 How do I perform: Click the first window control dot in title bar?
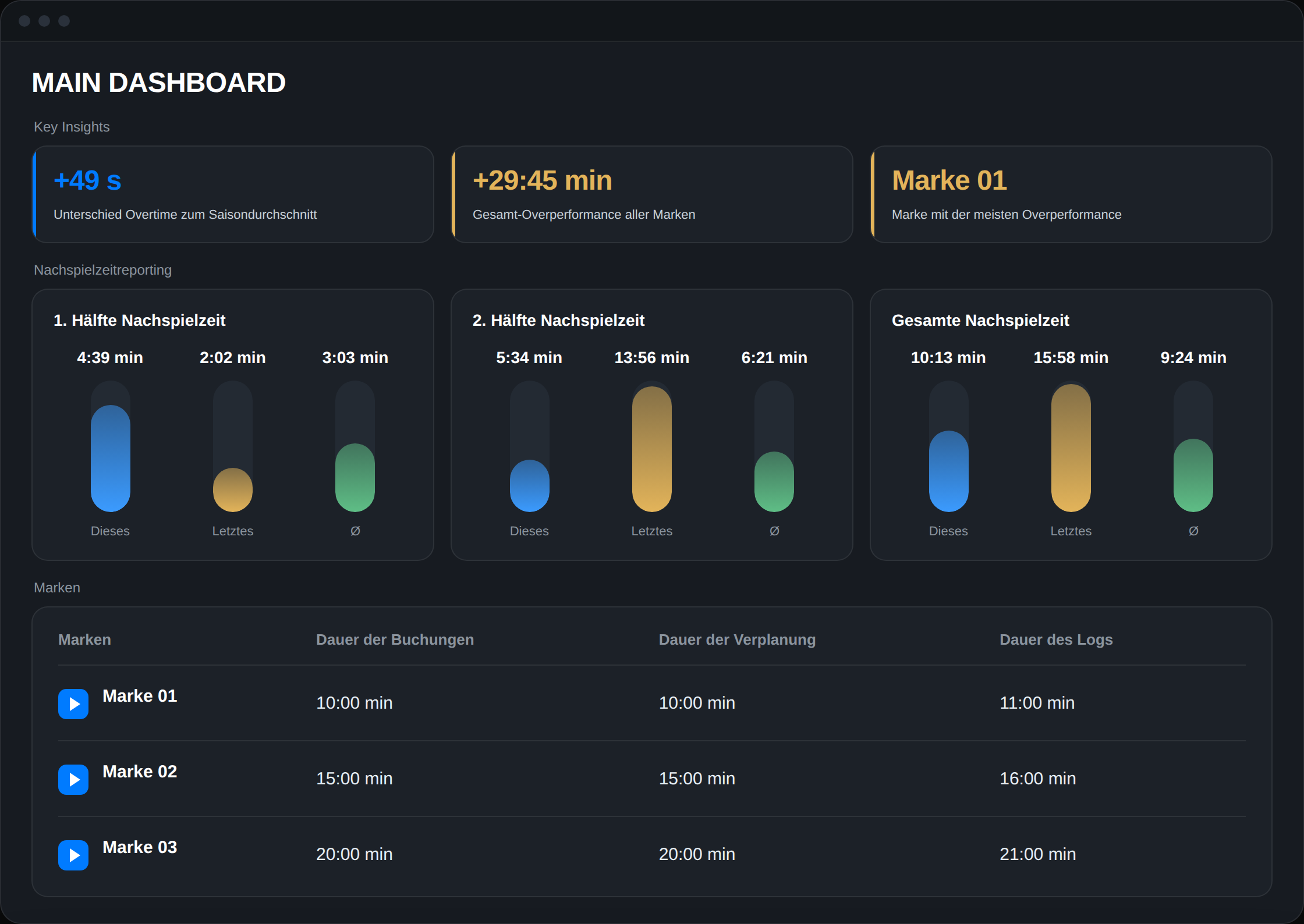(x=24, y=21)
